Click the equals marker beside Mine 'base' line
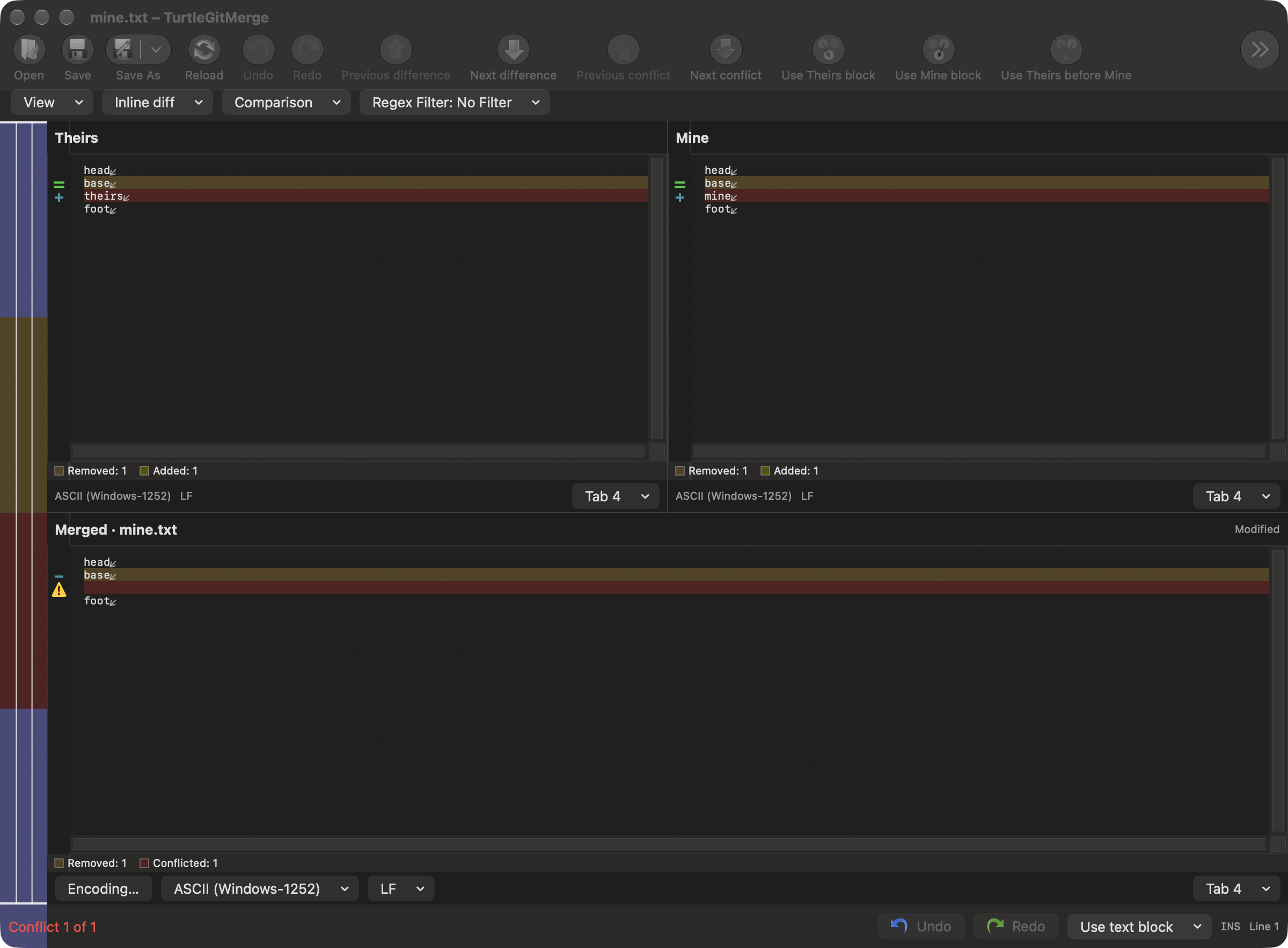Viewport: 1288px width, 948px height. click(x=680, y=185)
